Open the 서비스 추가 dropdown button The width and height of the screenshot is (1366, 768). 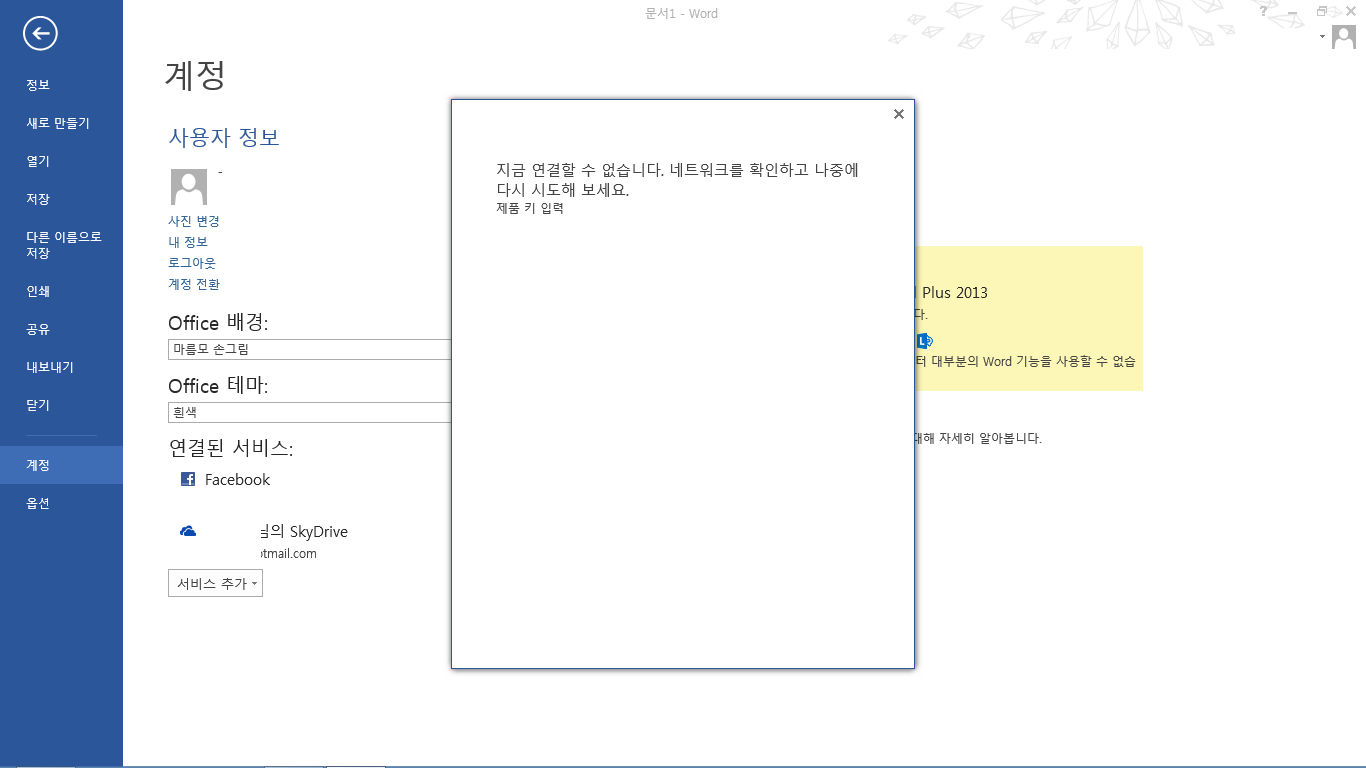(x=215, y=583)
